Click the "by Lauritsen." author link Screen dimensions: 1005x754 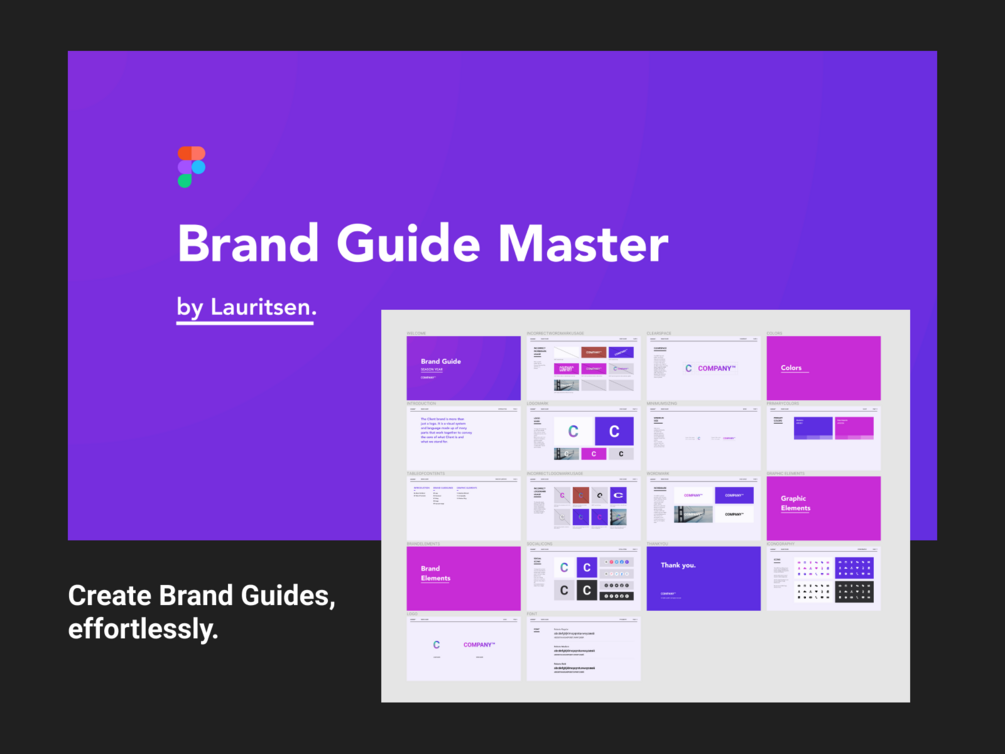click(246, 308)
